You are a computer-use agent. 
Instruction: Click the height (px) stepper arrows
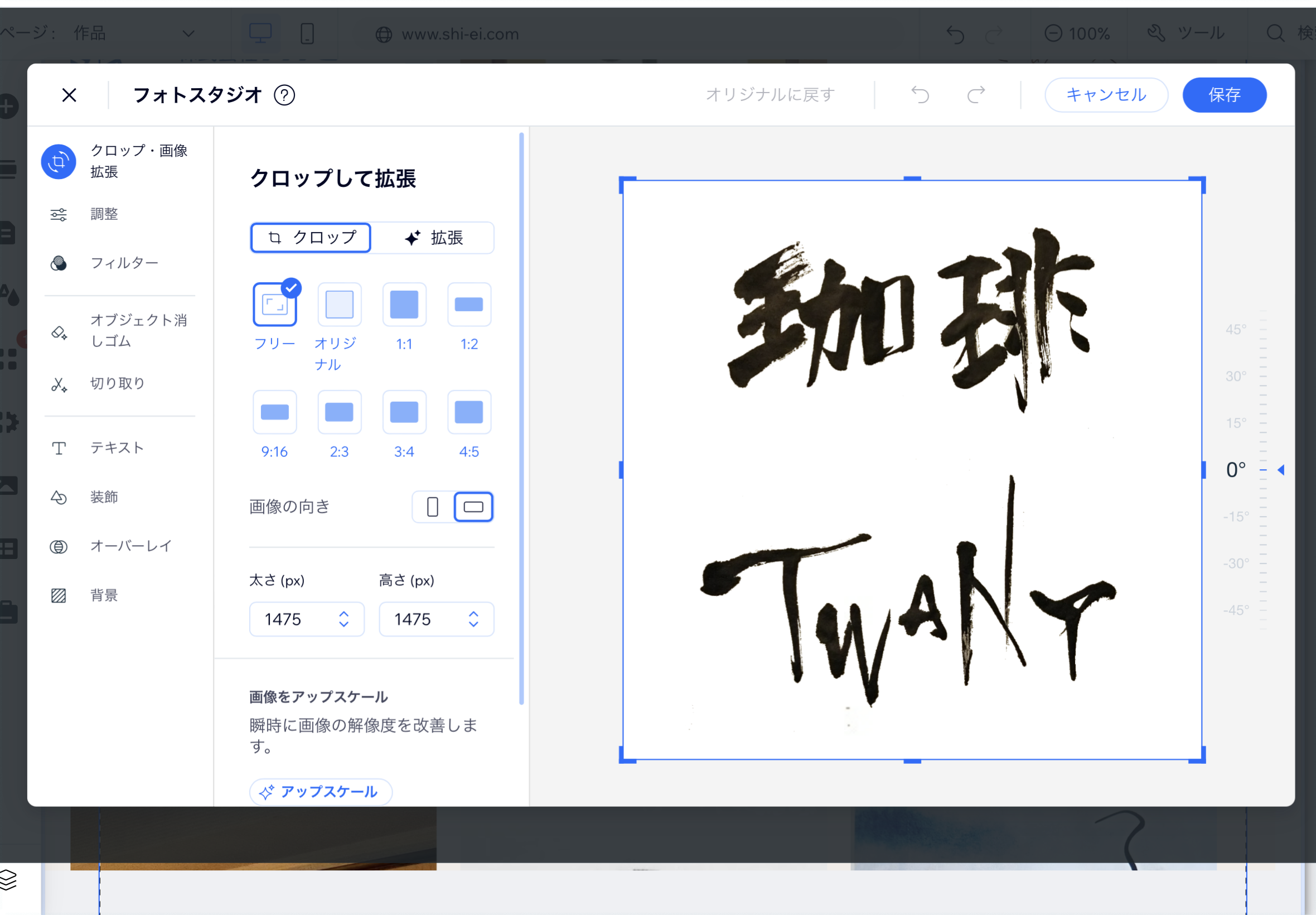pos(473,619)
